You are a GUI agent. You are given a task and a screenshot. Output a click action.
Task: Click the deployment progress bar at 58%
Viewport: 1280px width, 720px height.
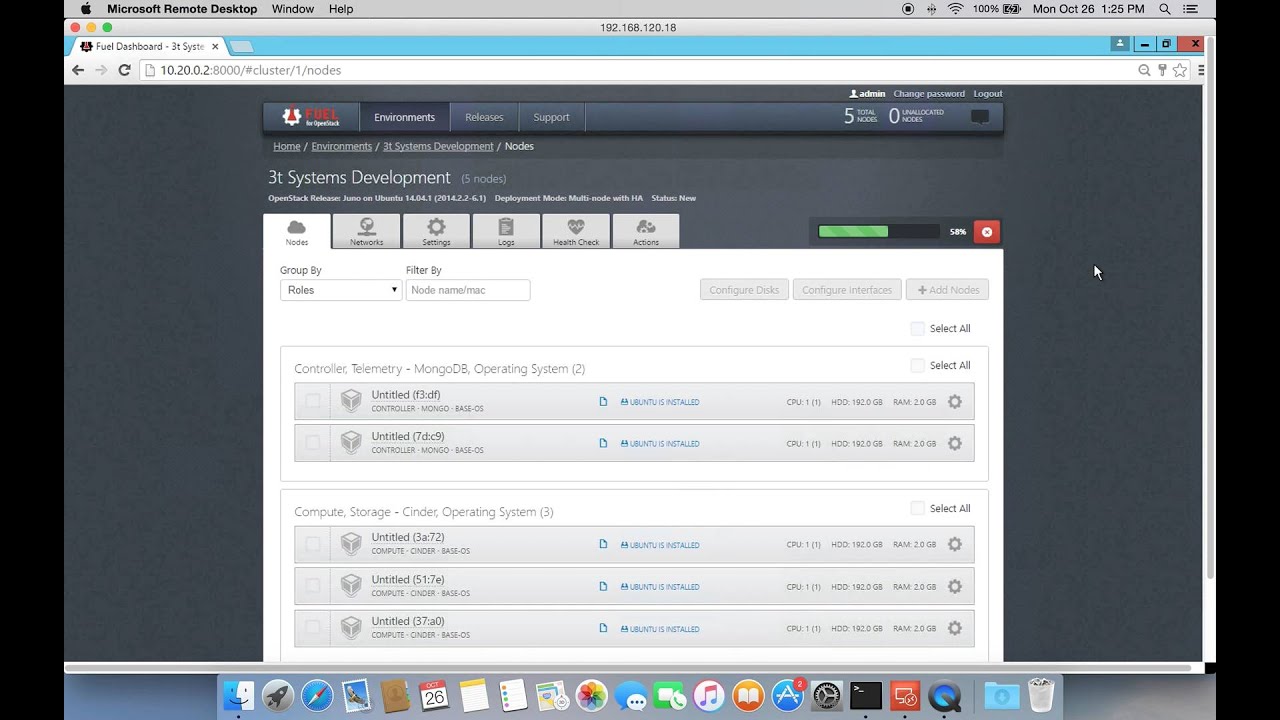click(878, 232)
